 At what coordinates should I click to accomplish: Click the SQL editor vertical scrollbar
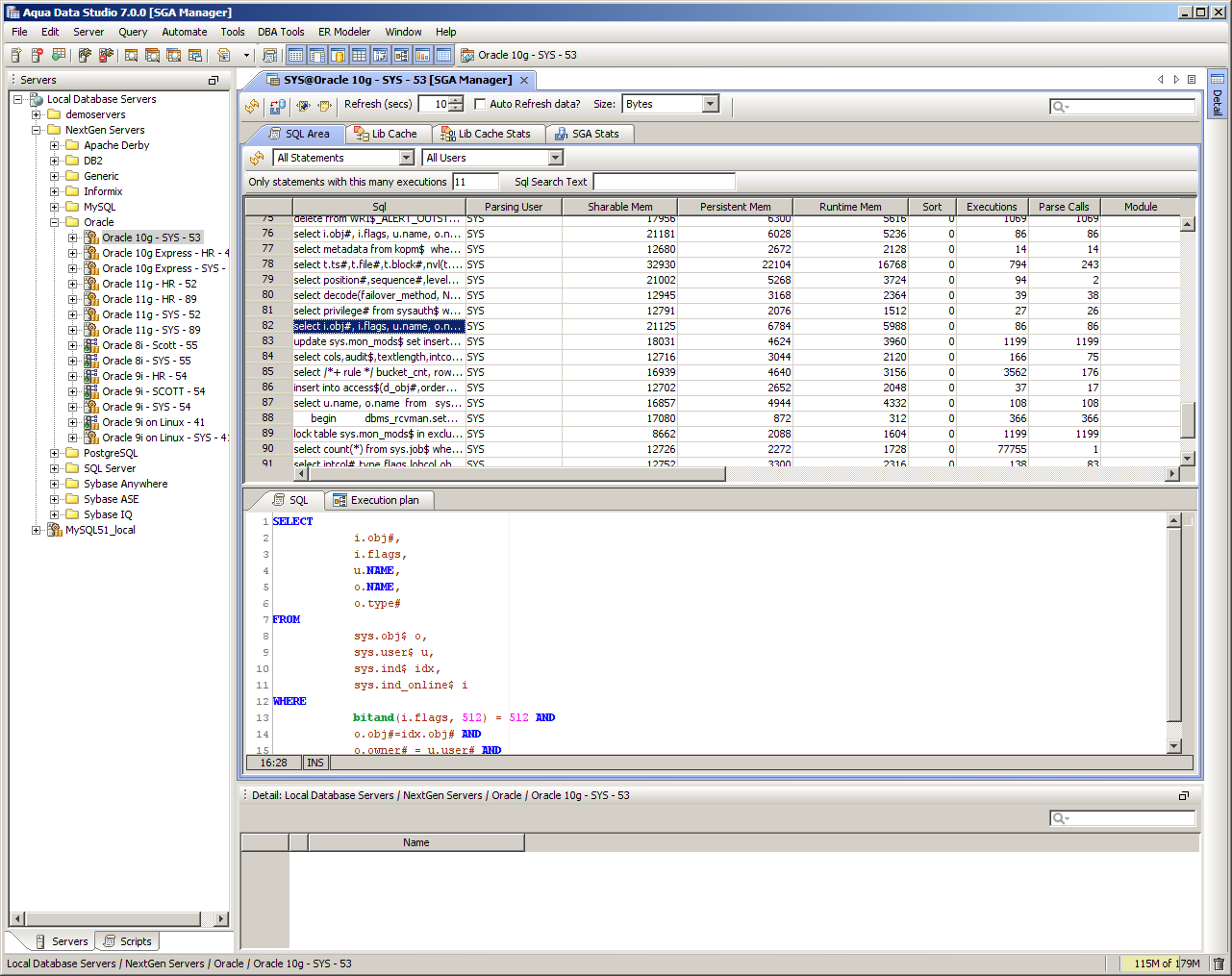(x=1173, y=634)
